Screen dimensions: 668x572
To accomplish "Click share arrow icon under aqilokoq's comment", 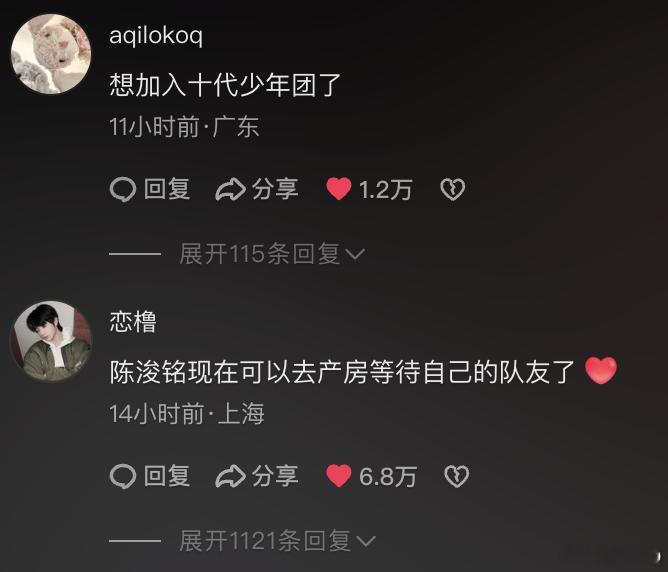I will tap(230, 190).
